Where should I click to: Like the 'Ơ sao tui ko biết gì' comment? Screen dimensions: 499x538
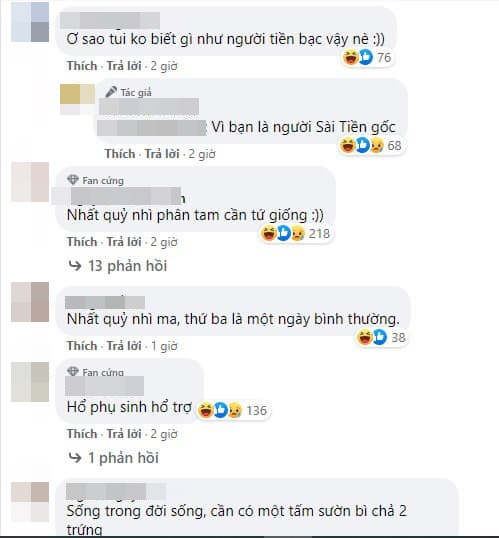point(82,66)
